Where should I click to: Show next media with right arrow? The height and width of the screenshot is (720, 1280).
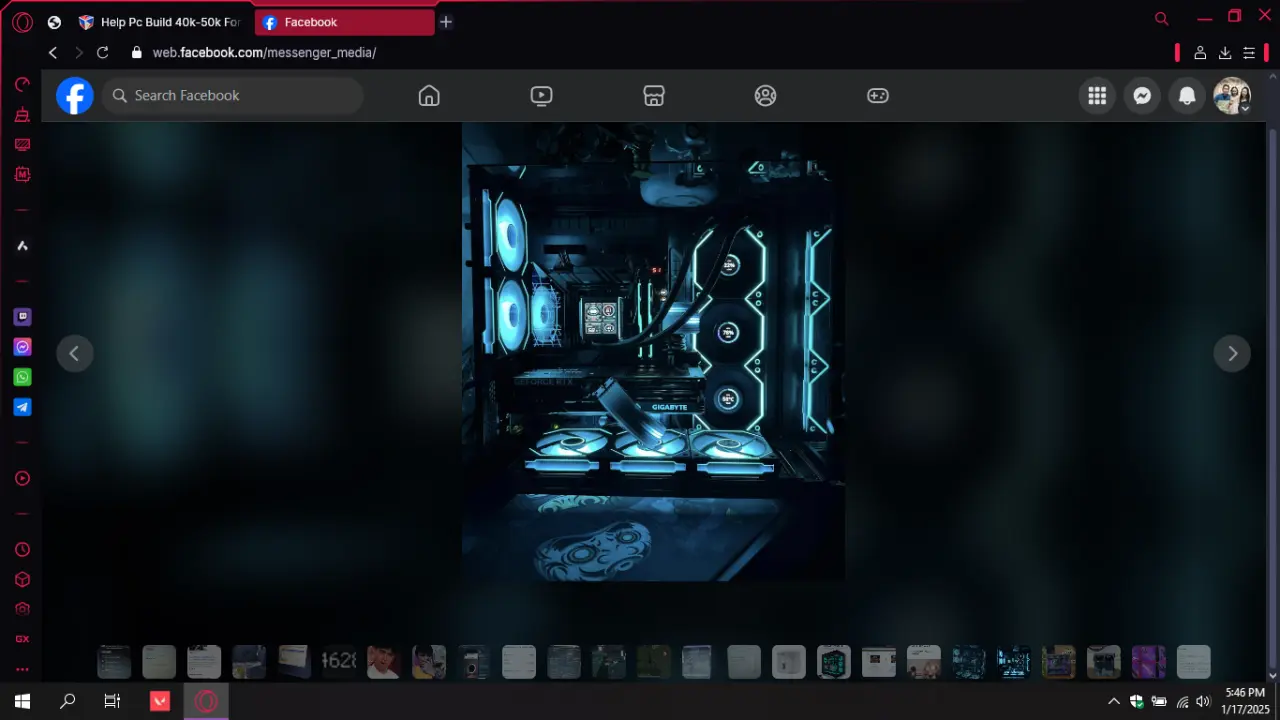(x=1232, y=353)
